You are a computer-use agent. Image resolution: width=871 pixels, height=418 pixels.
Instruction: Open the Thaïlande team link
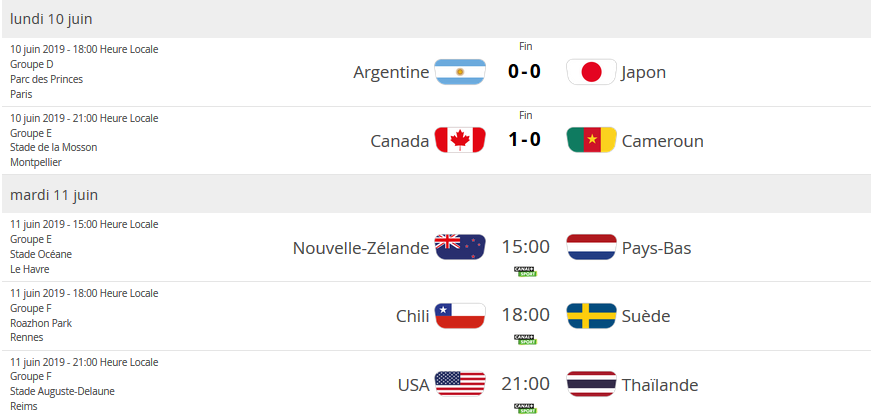pos(659,385)
